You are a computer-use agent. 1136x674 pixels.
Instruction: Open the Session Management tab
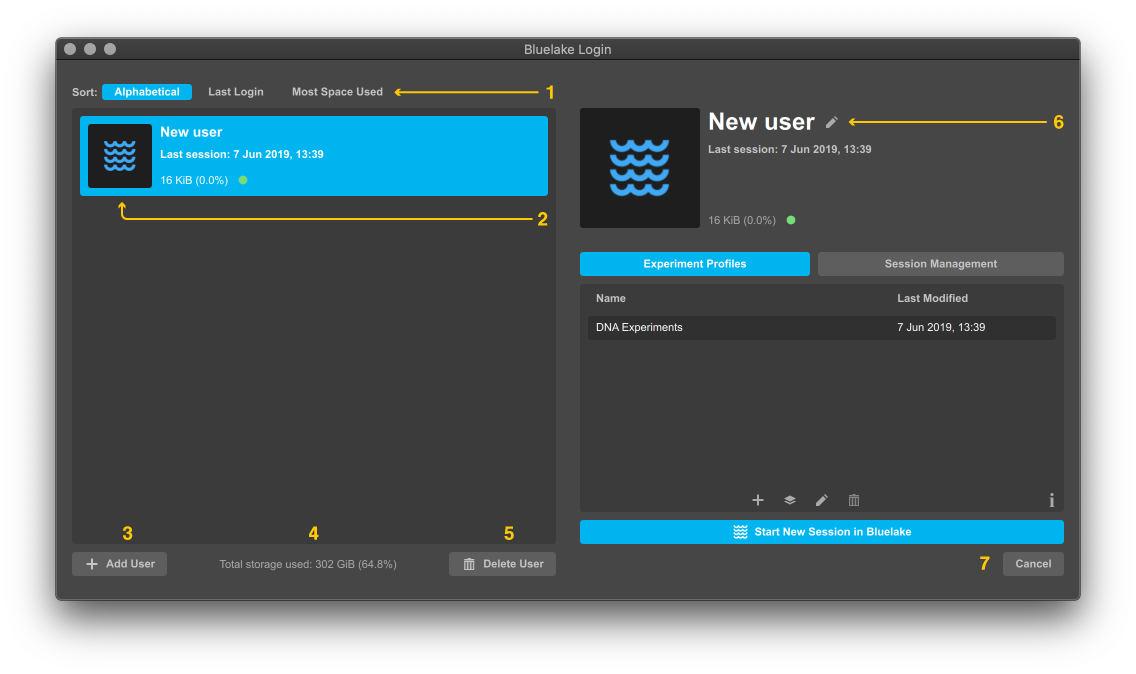940,264
